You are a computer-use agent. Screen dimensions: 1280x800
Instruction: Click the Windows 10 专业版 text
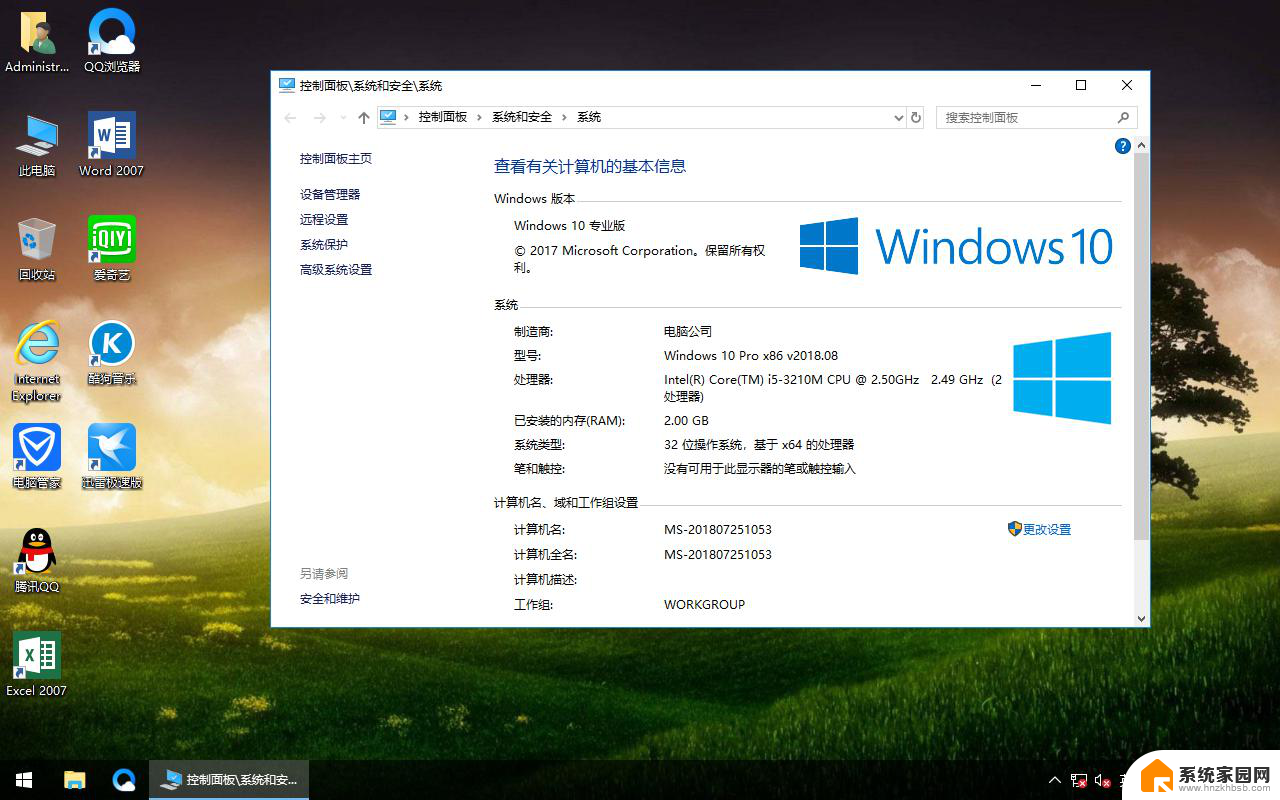point(569,226)
